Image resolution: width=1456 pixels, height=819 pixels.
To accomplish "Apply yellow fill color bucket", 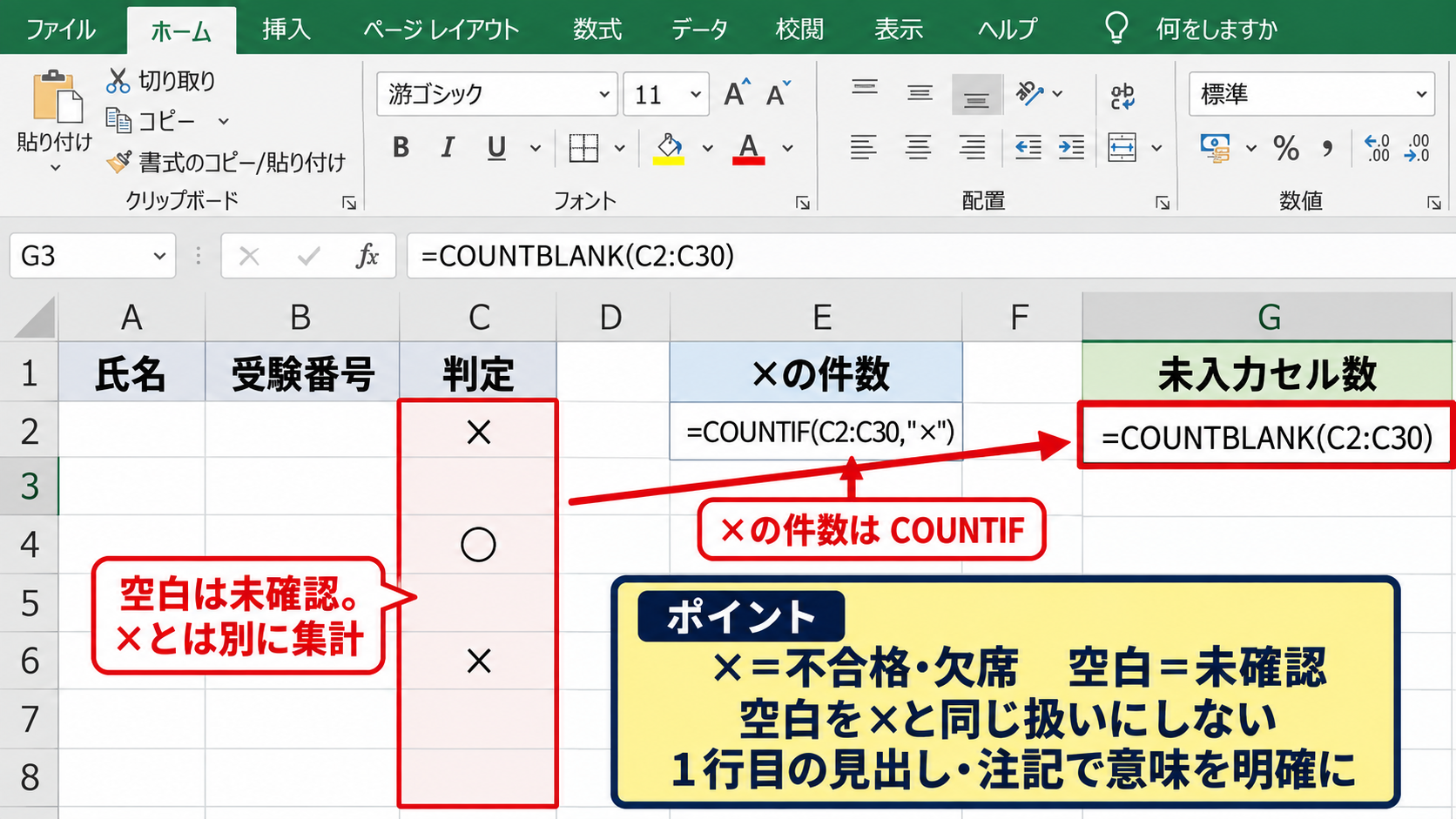I will click(669, 148).
